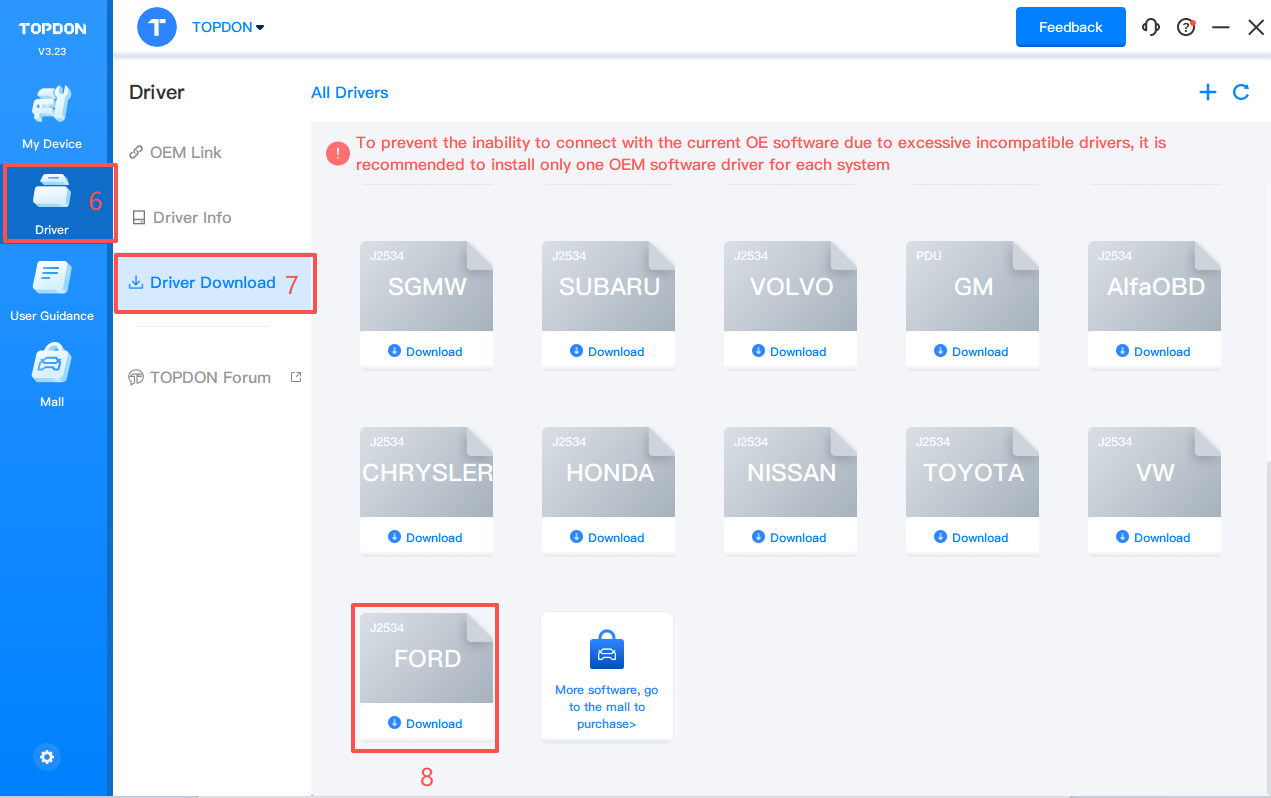Viewport: 1271px width, 798px height.
Task: Open the help question mark icon
Action: click(x=1186, y=28)
